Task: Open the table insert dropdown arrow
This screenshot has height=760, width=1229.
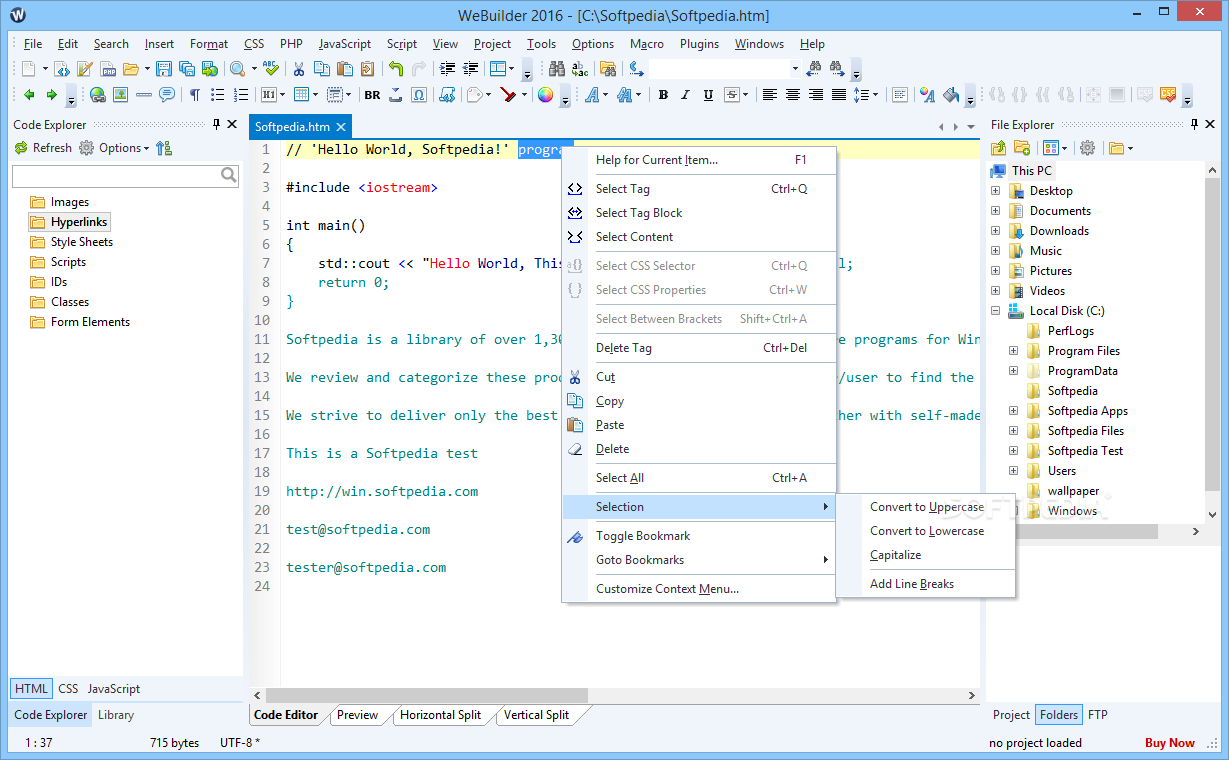Action: 315,95
